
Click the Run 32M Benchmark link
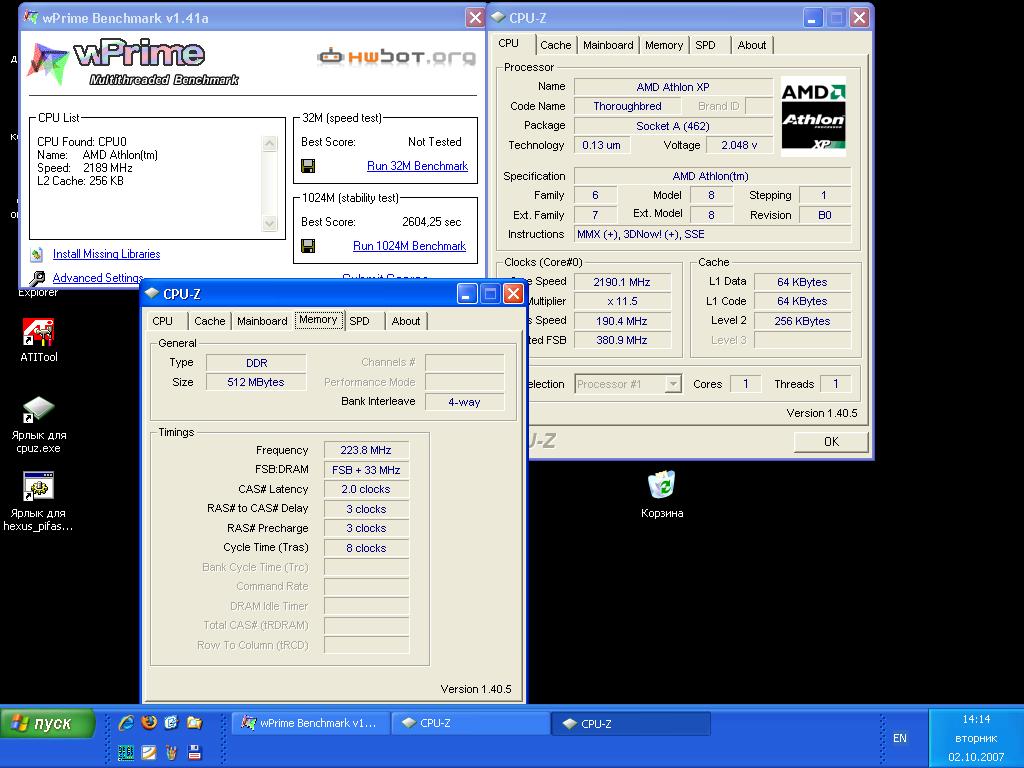point(417,166)
